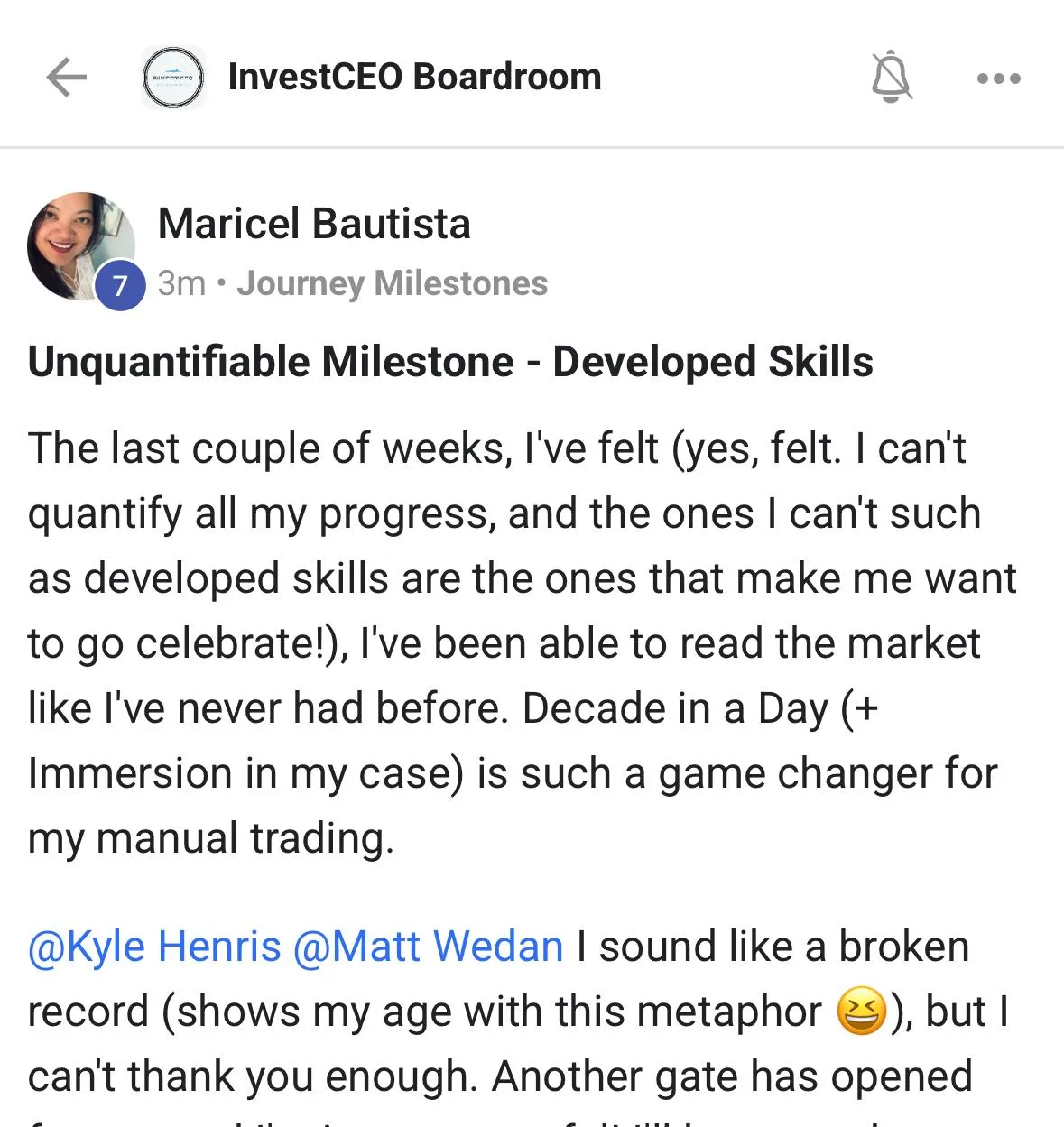Tap the word 'Immersion' in the post

click(130, 774)
